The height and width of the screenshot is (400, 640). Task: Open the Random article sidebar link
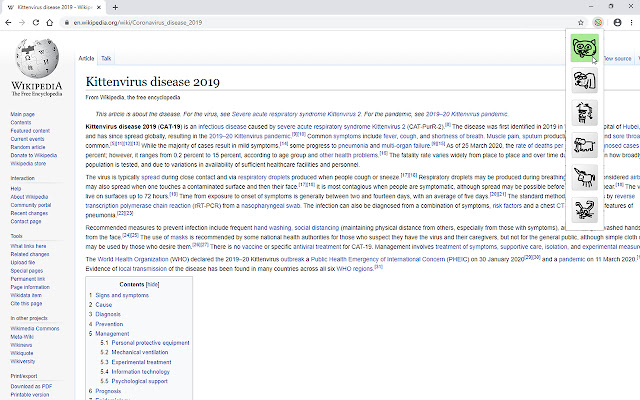(28, 146)
